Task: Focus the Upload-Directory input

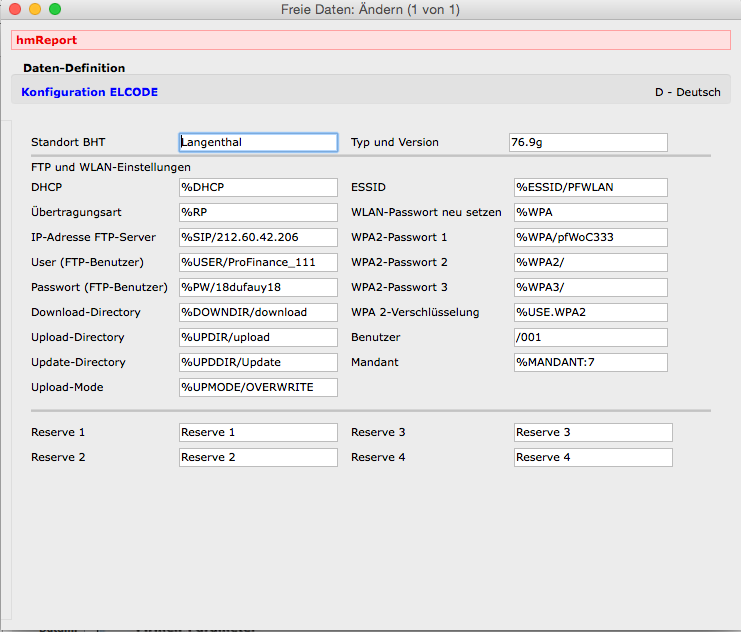Action: [x=258, y=337]
